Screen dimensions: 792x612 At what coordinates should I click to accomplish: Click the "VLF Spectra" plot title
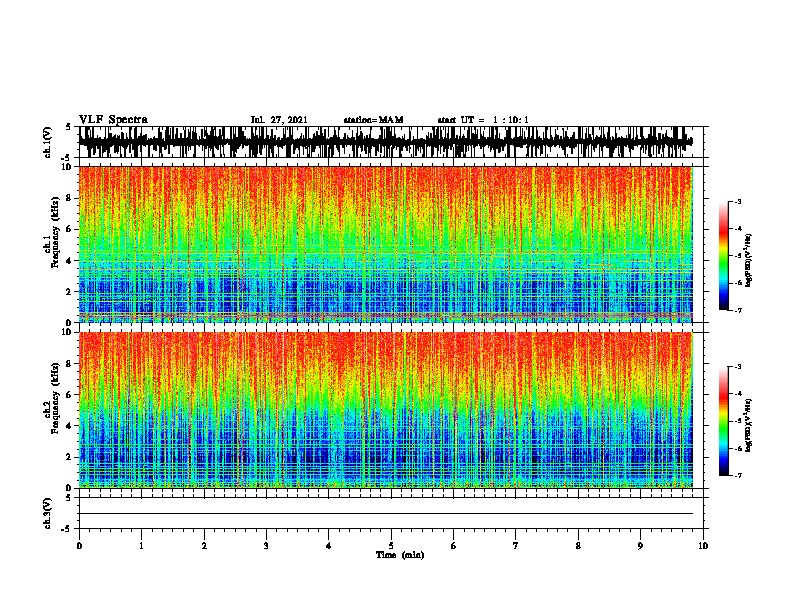pos(113,120)
